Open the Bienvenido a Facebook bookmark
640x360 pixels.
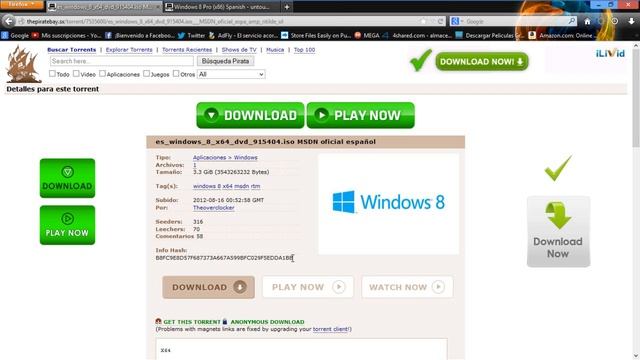(140, 36)
